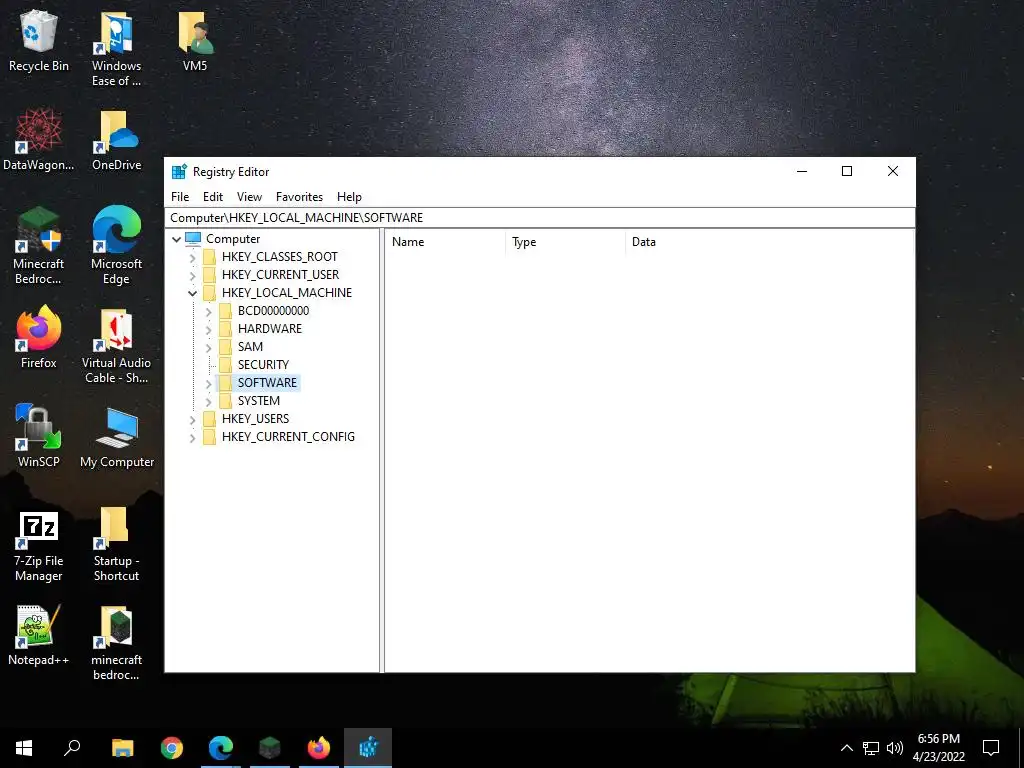Launch Microsoft Edge from the desktop
This screenshot has height=768, width=1024.
(116, 246)
